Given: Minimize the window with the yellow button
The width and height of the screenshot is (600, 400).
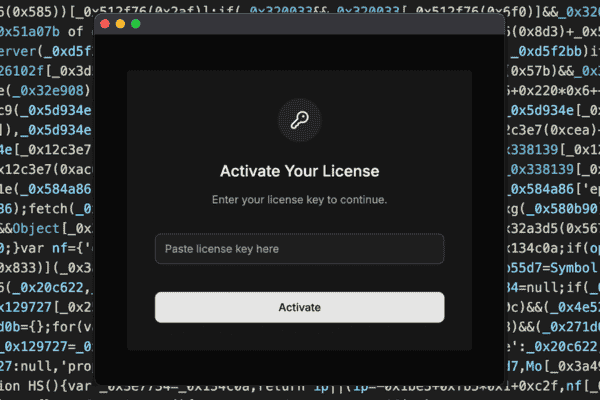Looking at the screenshot, I should [x=120, y=23].
